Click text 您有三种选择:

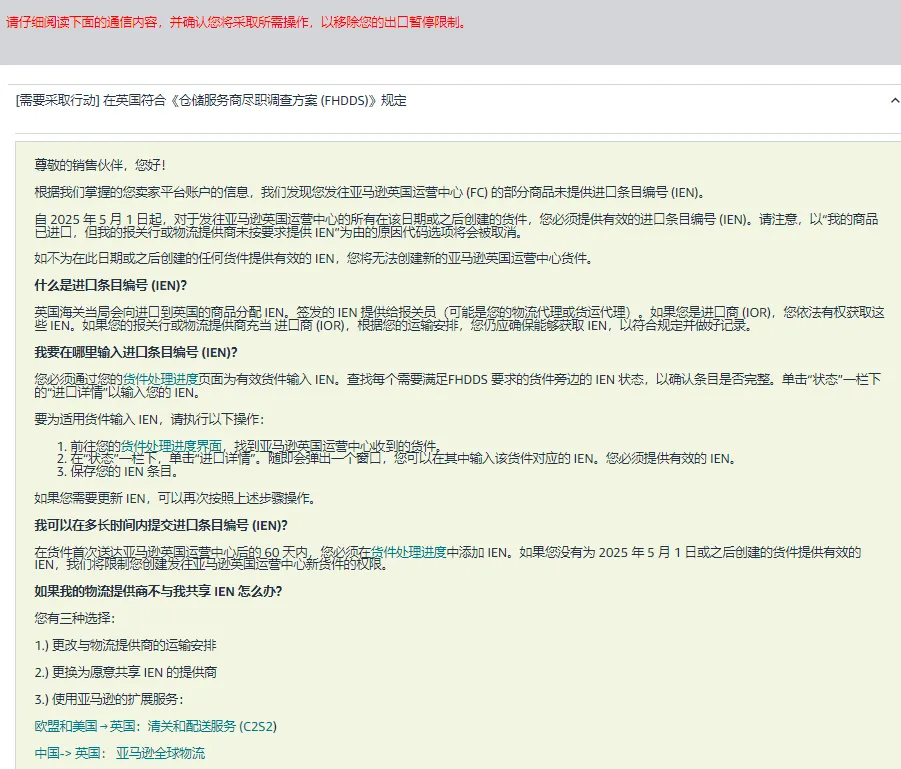75,618
